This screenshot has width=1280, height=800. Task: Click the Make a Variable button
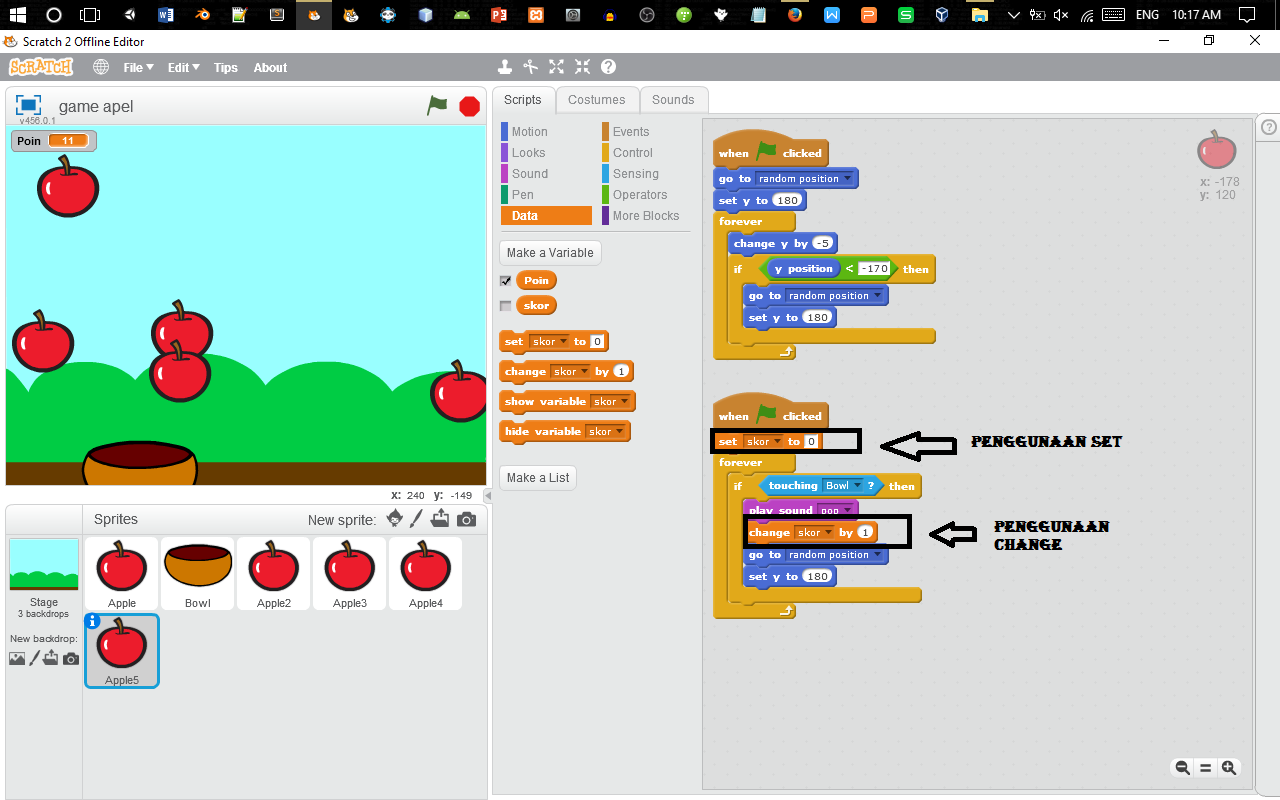click(x=549, y=252)
